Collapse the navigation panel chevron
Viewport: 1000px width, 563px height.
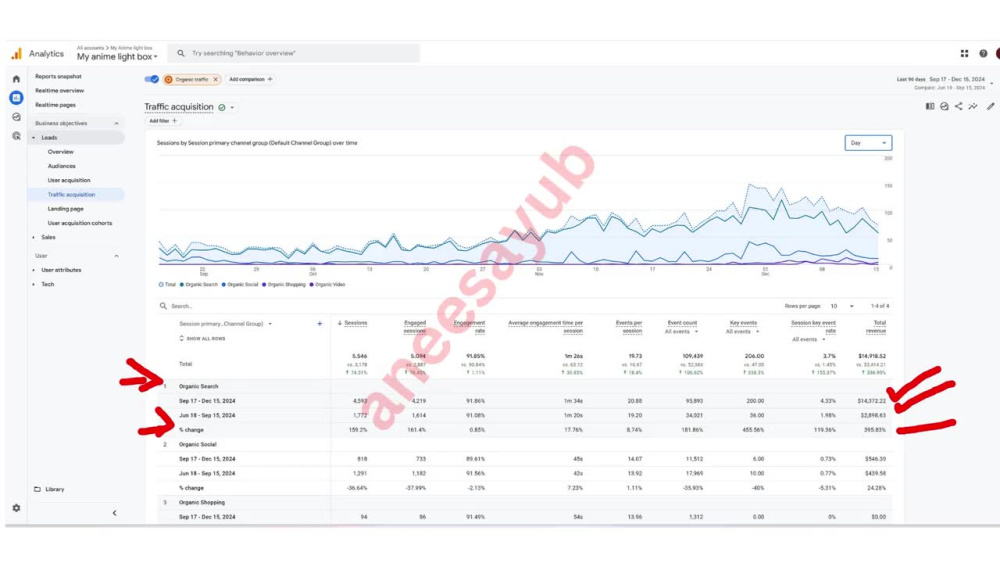tap(114, 513)
